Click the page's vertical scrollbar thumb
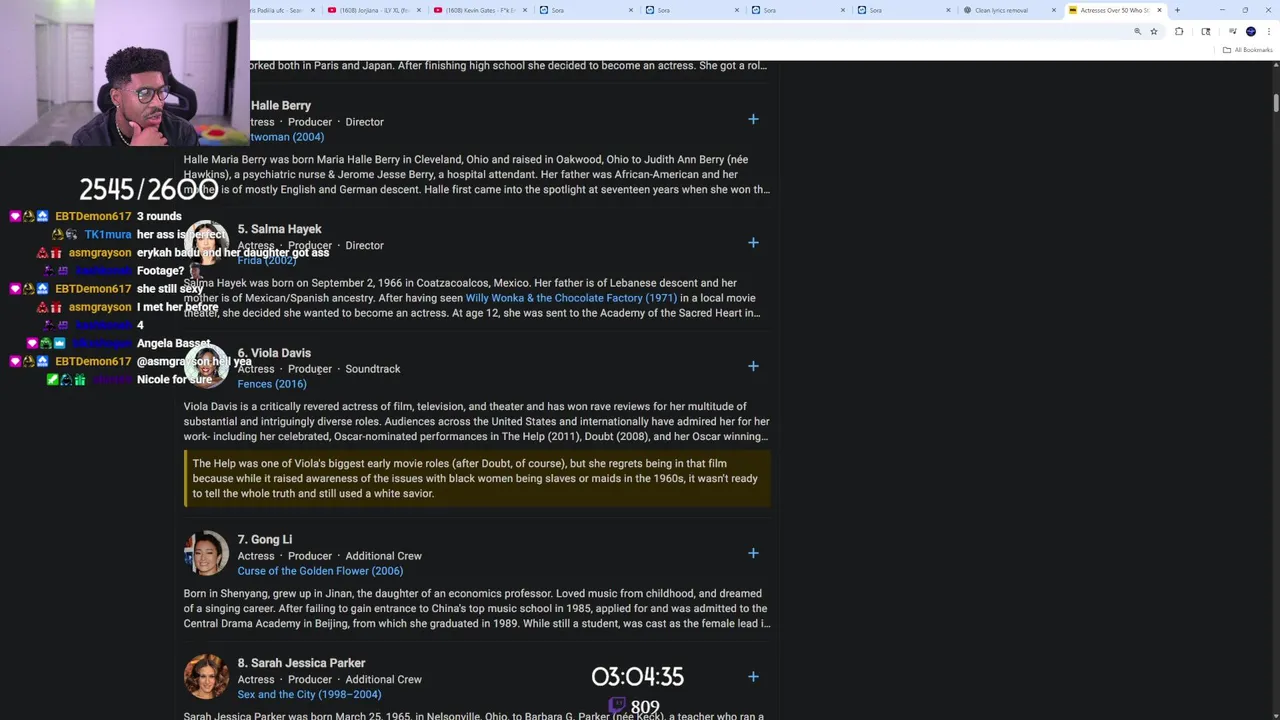1280x720 pixels. tap(1275, 102)
